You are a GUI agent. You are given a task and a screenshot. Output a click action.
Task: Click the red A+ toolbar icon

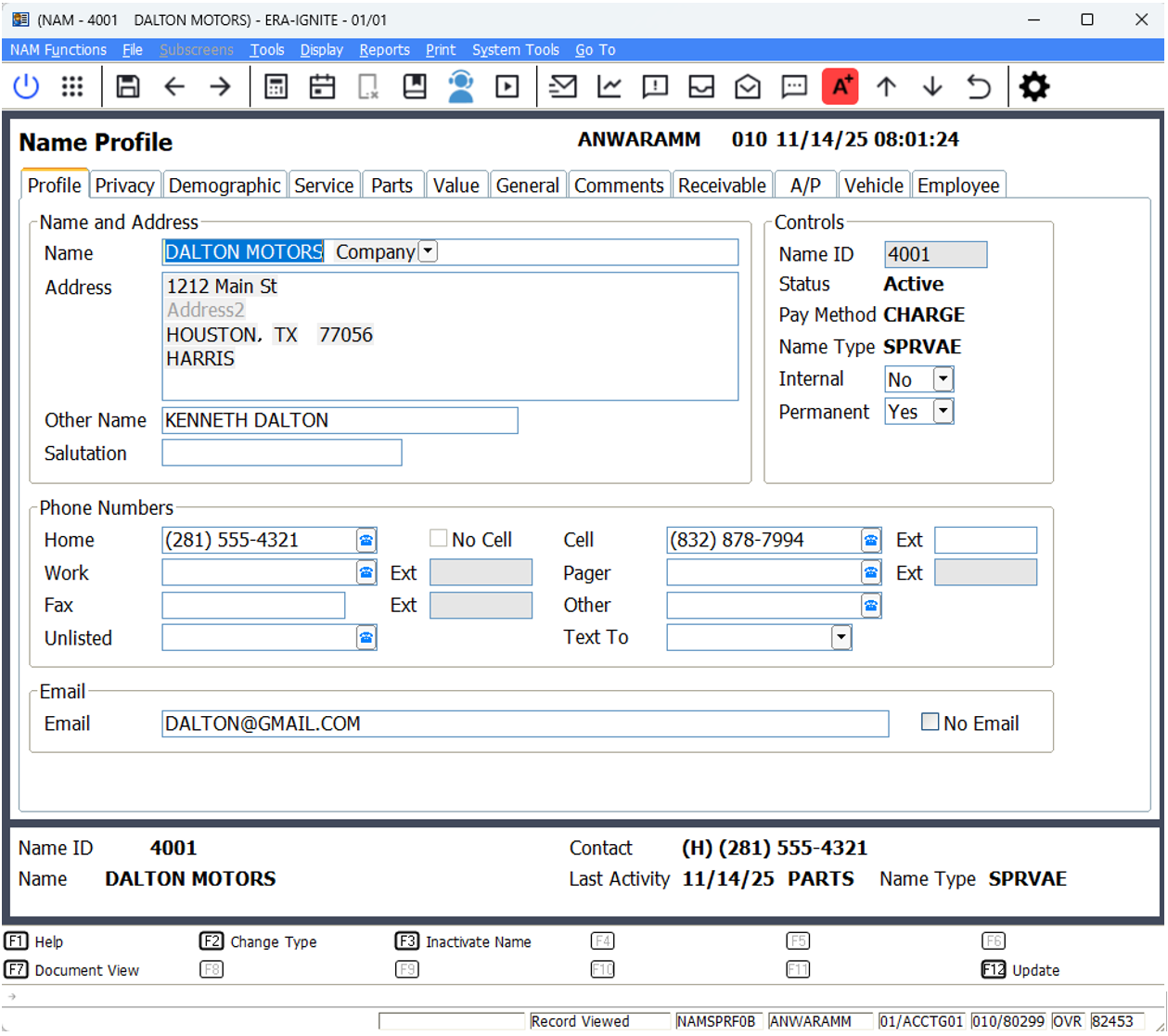840,86
